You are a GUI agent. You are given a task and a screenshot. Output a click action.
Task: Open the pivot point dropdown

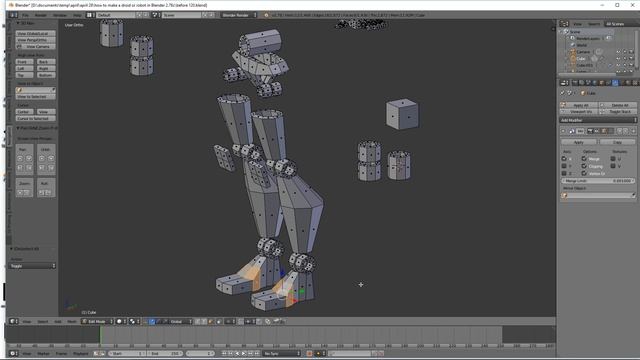pyautogui.click(x=135, y=322)
